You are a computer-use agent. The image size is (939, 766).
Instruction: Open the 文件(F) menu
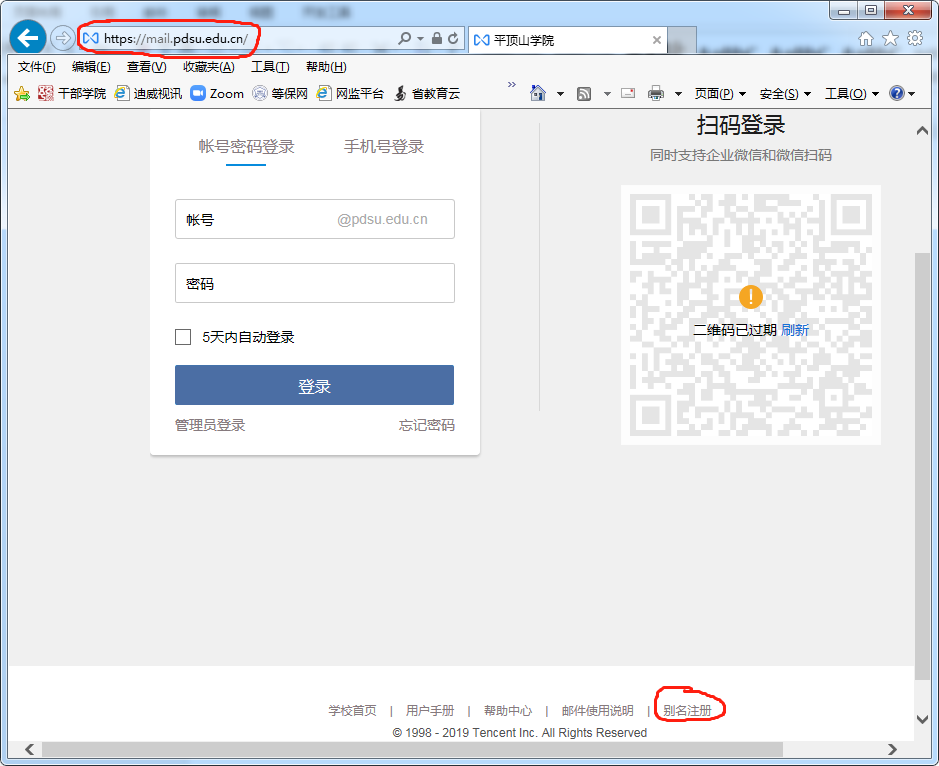coord(37,67)
